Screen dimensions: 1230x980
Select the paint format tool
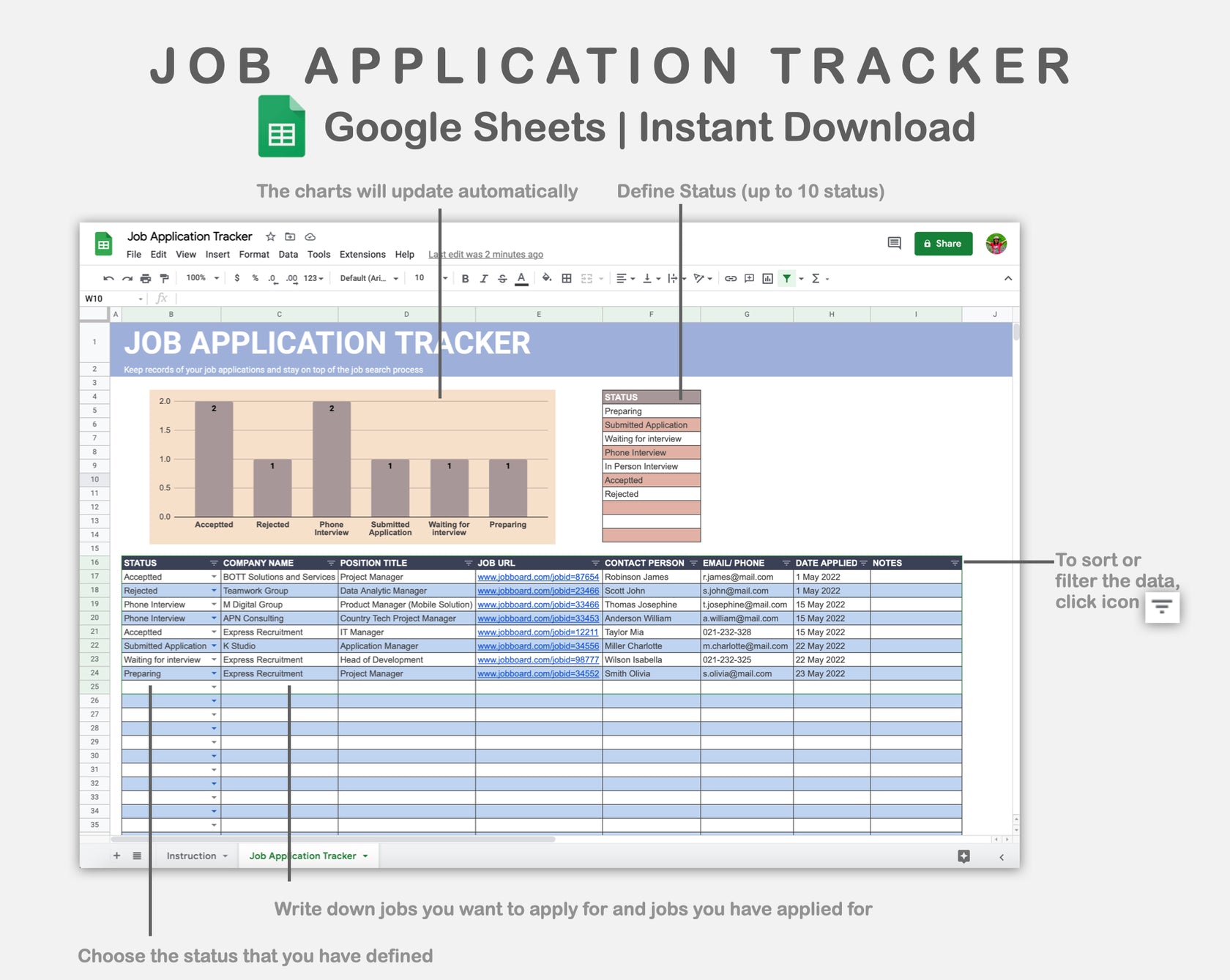click(x=164, y=278)
